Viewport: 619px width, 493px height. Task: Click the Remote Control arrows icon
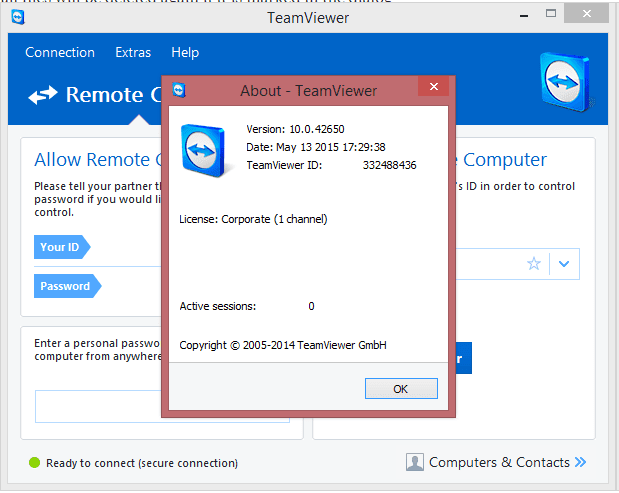43,95
